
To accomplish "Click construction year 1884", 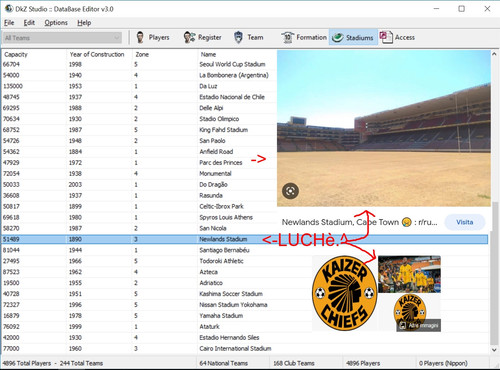I will [x=75, y=152].
